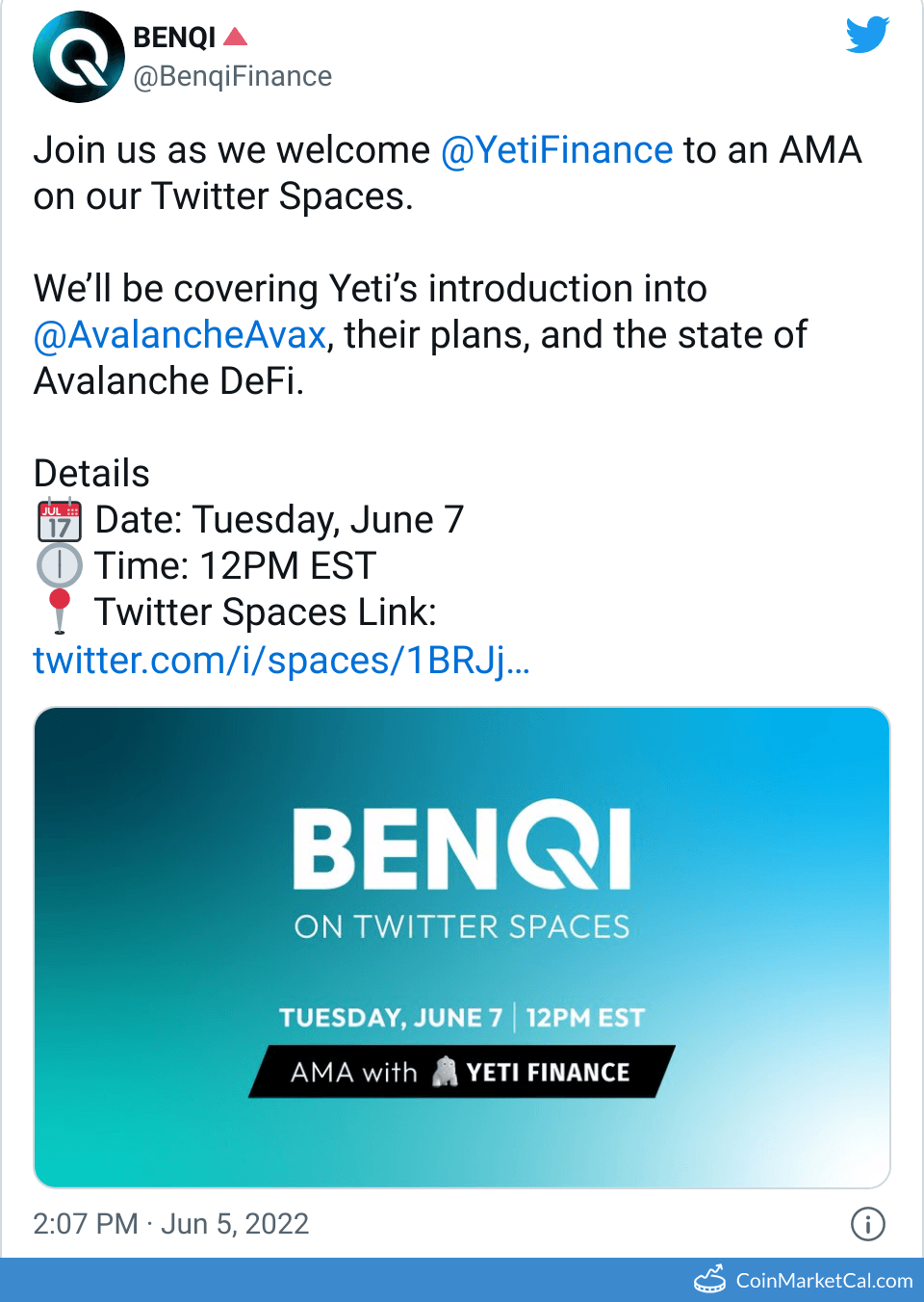Click the BENQI display name

(x=174, y=37)
